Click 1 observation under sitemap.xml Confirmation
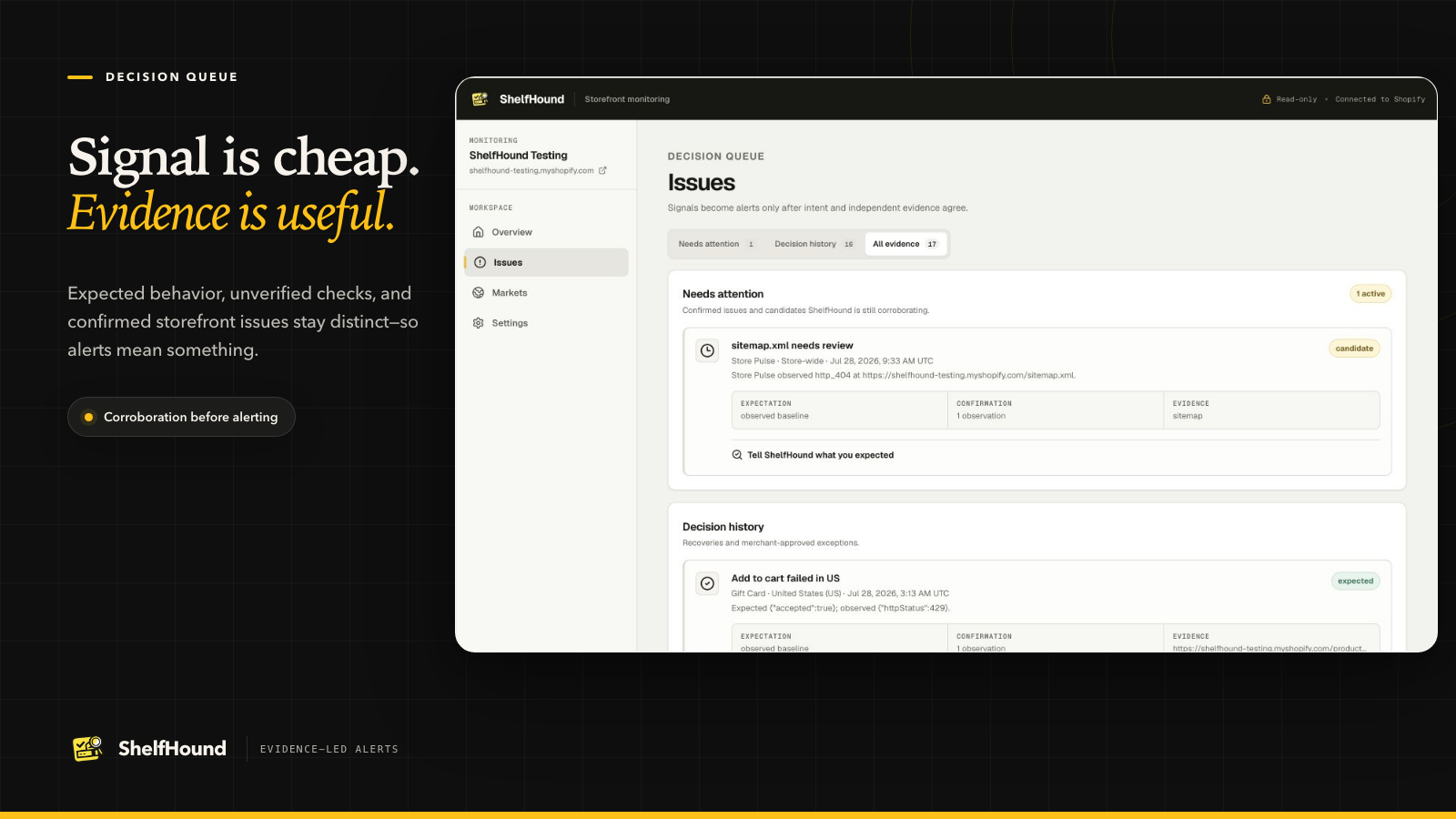The height and width of the screenshot is (819, 1456). click(x=981, y=416)
